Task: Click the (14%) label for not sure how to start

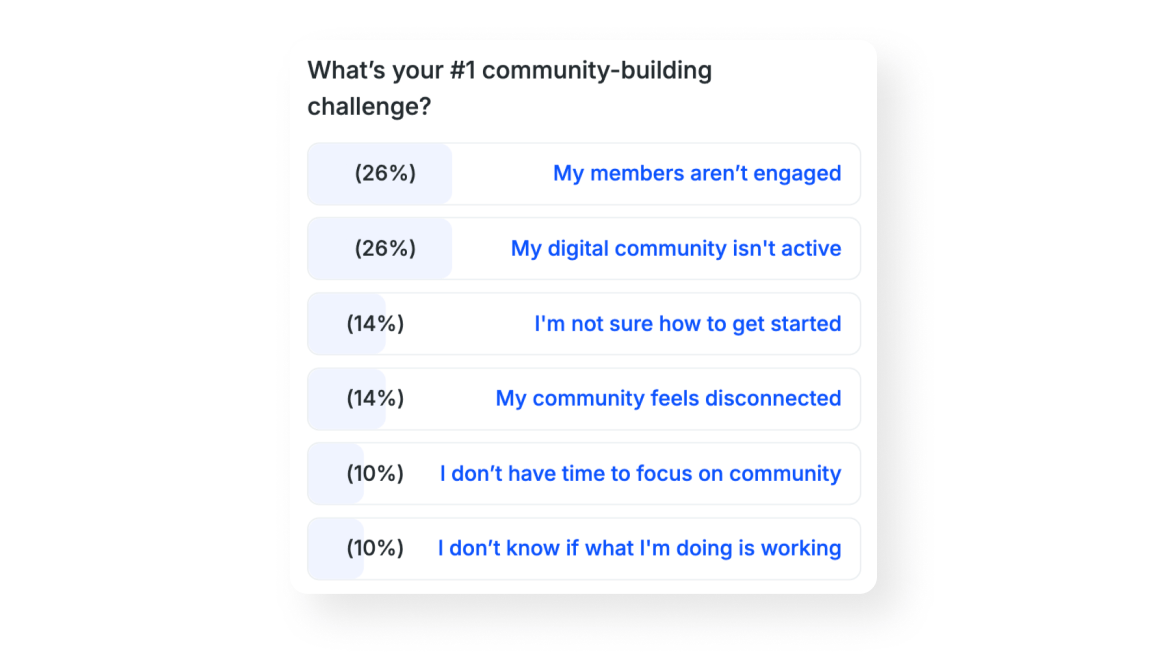Action: (x=375, y=324)
